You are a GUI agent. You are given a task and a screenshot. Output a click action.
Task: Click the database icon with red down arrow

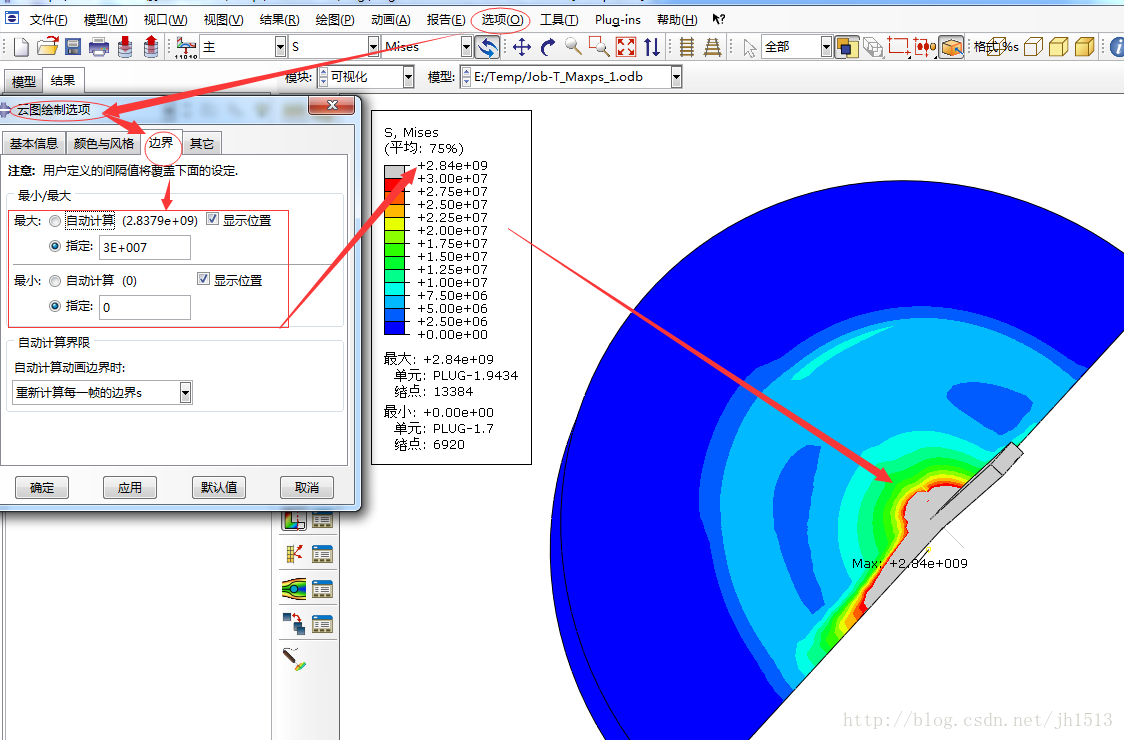[x=125, y=47]
